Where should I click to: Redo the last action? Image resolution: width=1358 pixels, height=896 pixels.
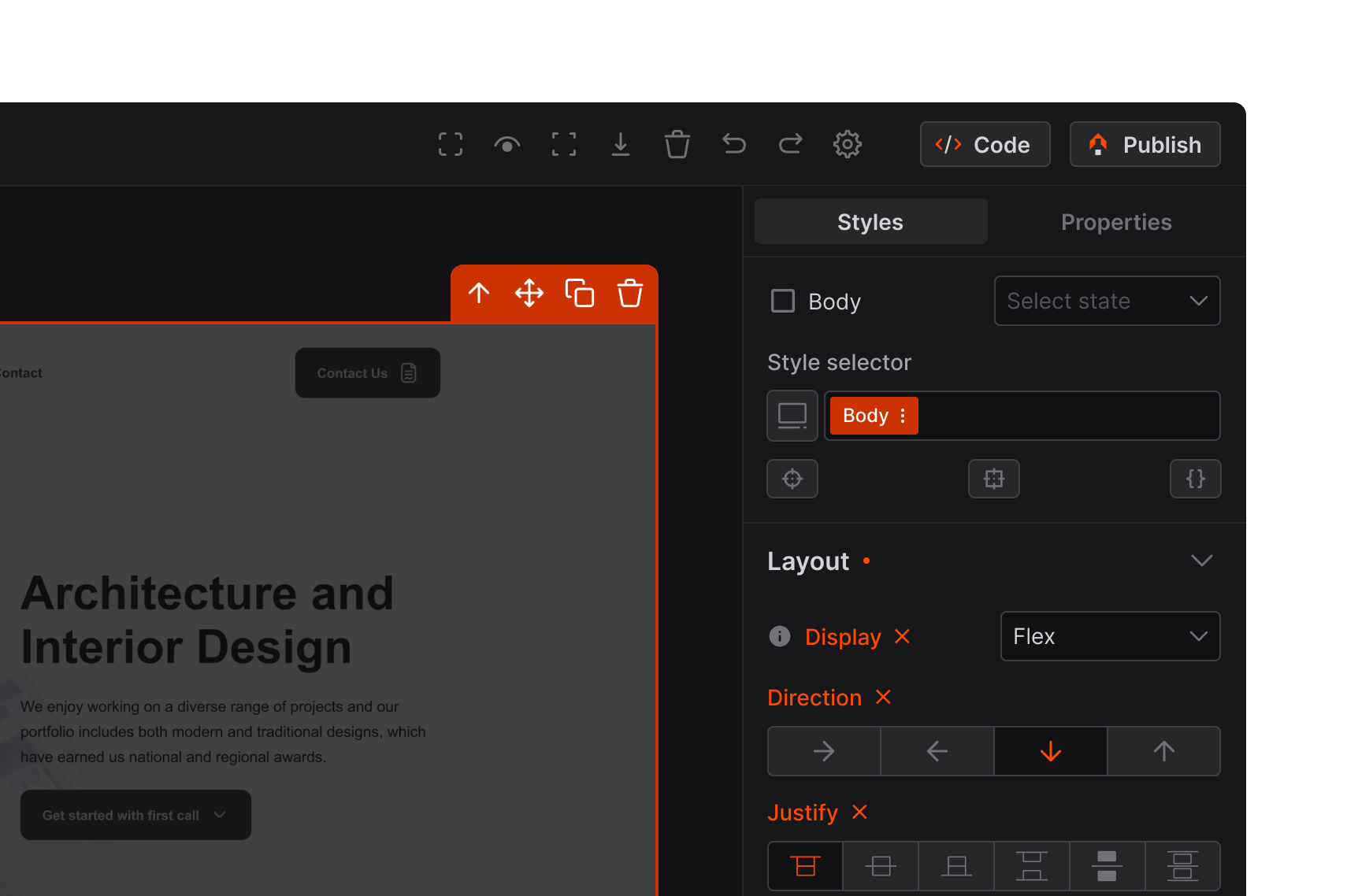791,144
